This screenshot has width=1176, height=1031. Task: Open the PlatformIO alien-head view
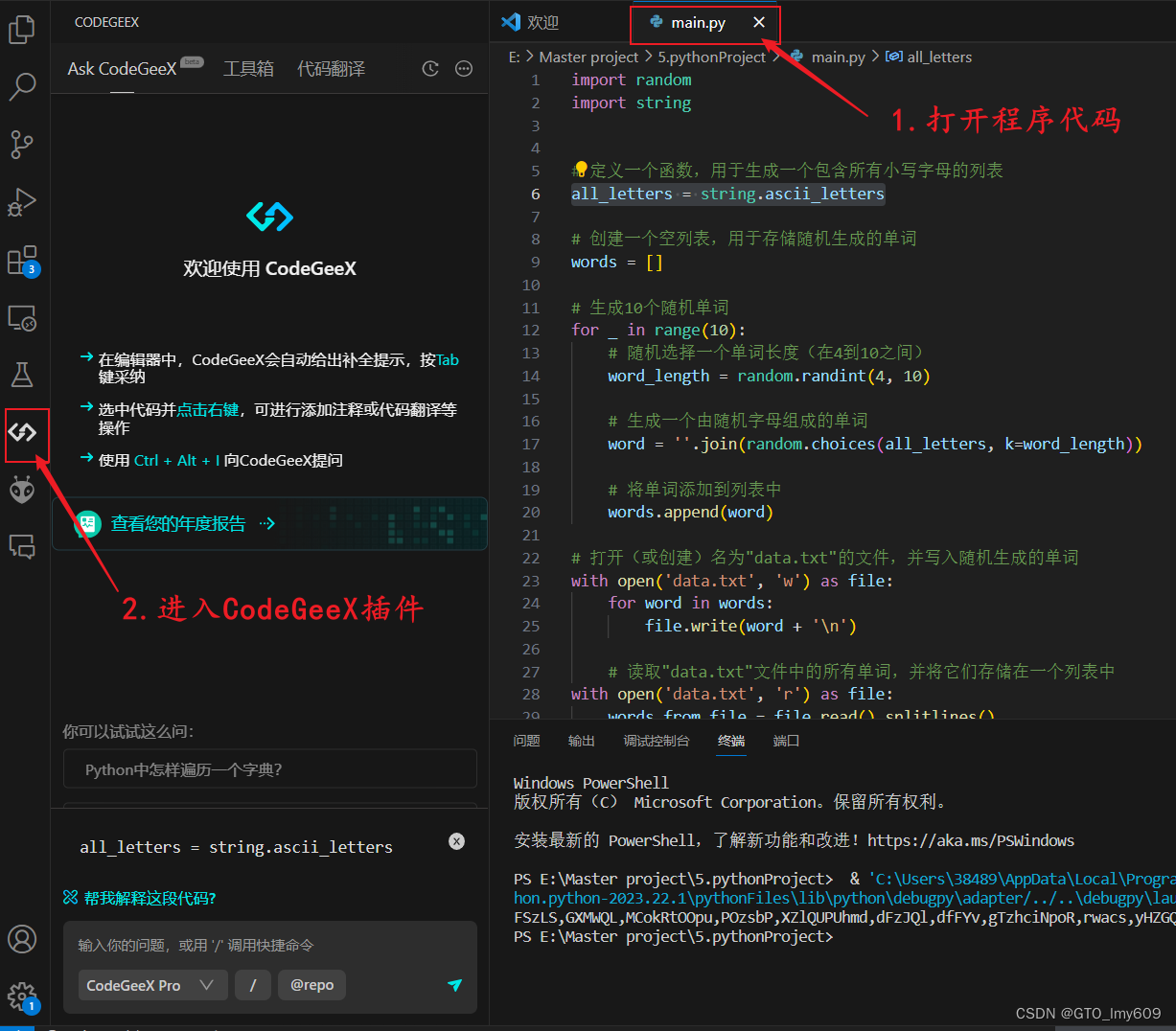(21, 491)
